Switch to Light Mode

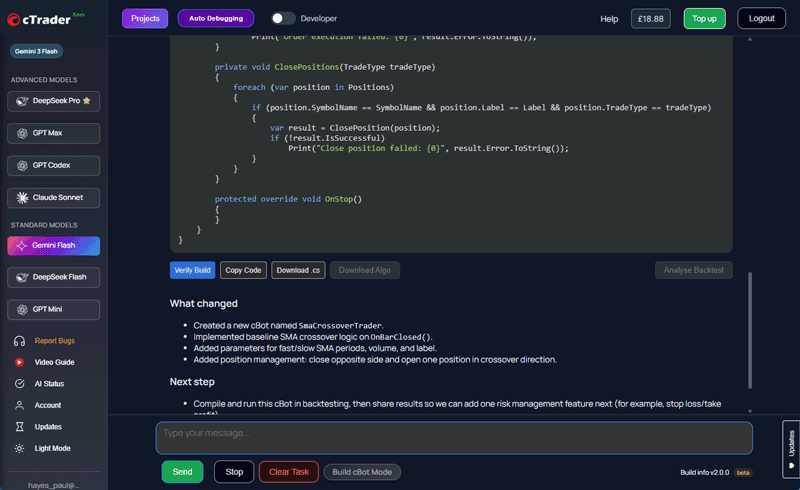tap(53, 448)
